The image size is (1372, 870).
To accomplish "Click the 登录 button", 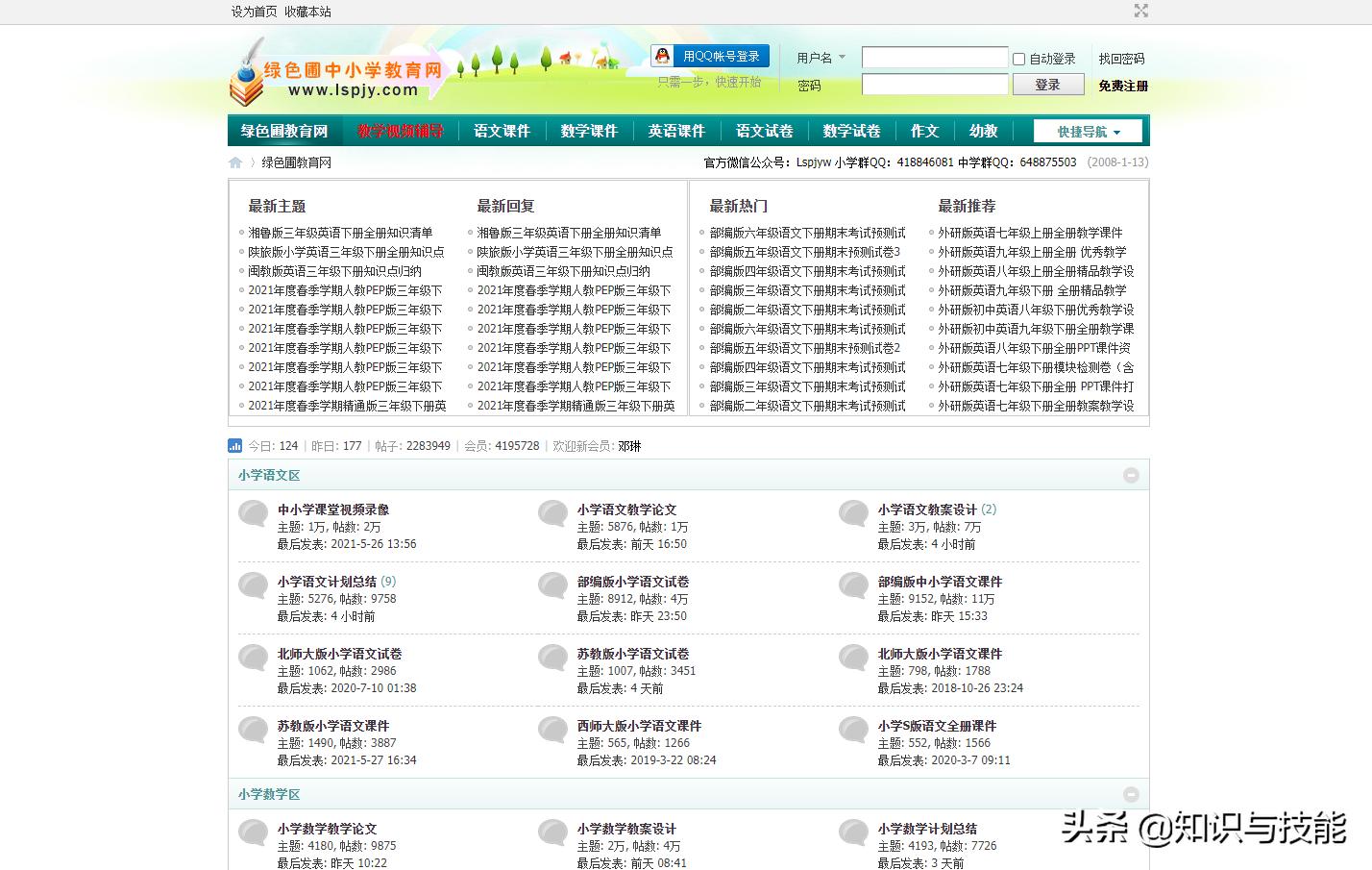I will (1047, 84).
